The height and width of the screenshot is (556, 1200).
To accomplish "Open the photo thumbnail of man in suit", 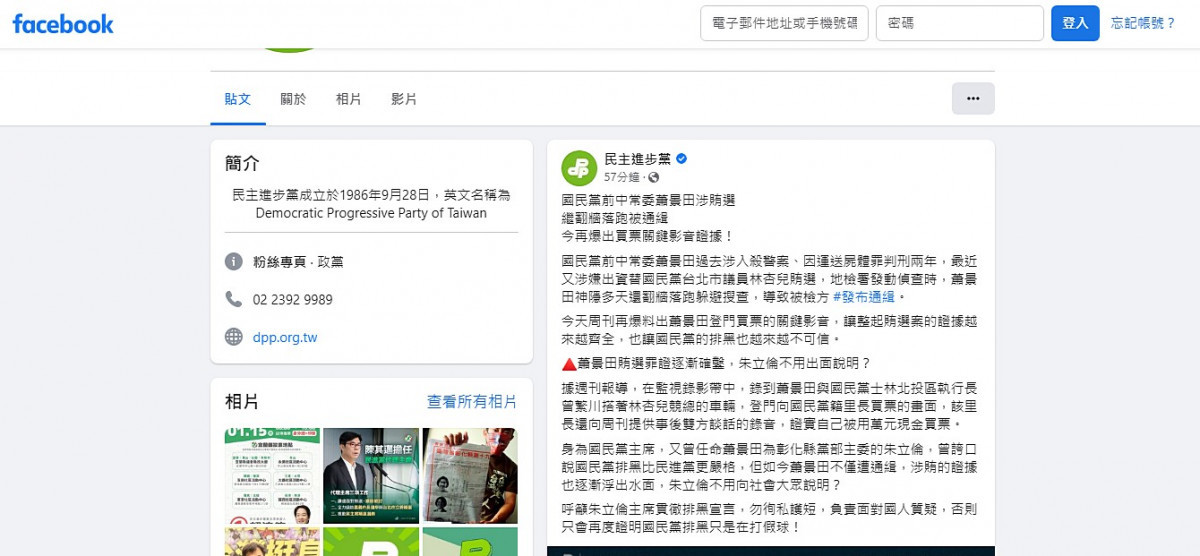I will [x=371, y=476].
